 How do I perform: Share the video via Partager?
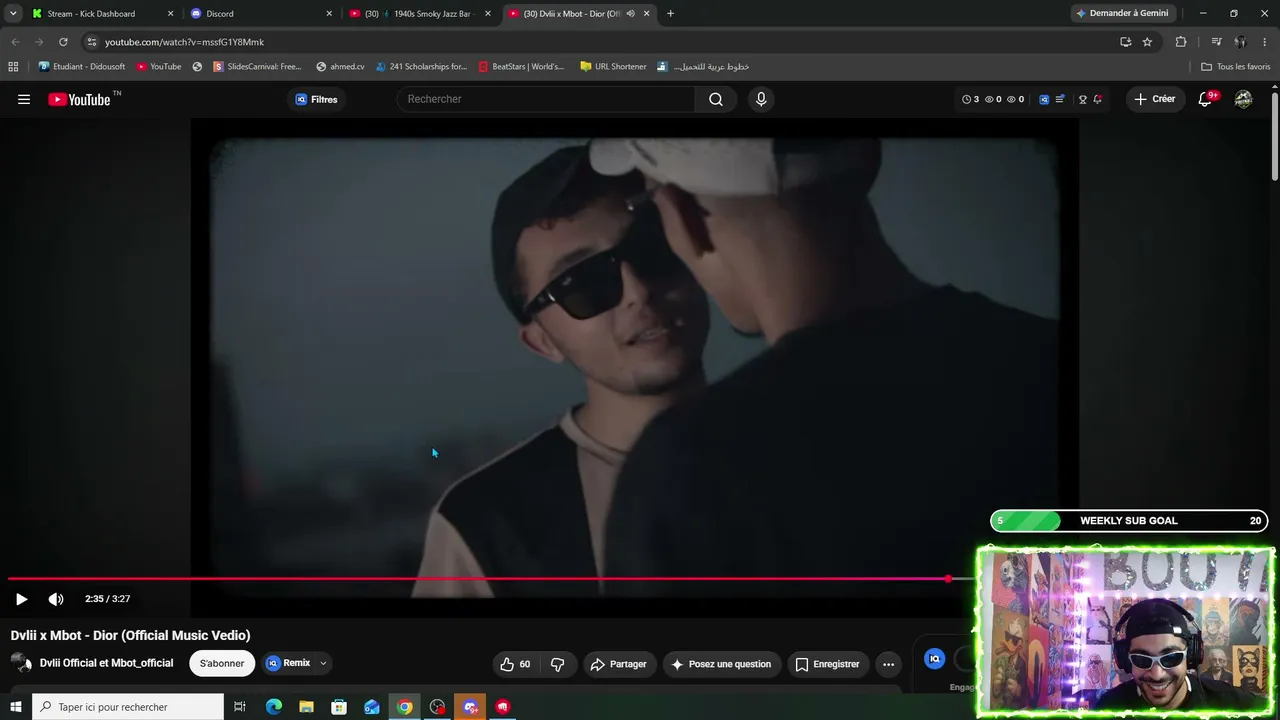point(618,664)
